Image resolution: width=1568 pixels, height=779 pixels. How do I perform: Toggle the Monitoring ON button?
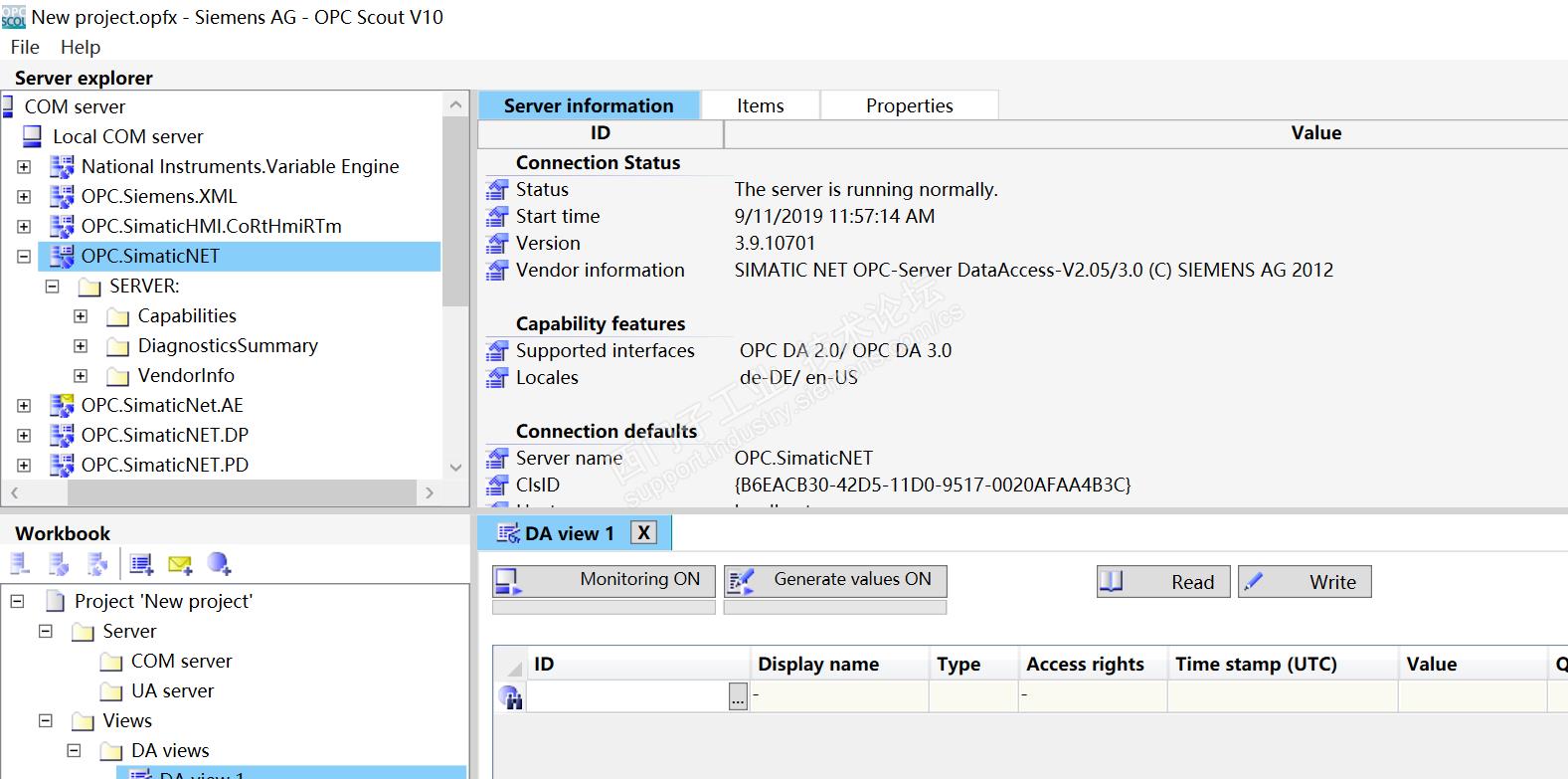coord(604,580)
